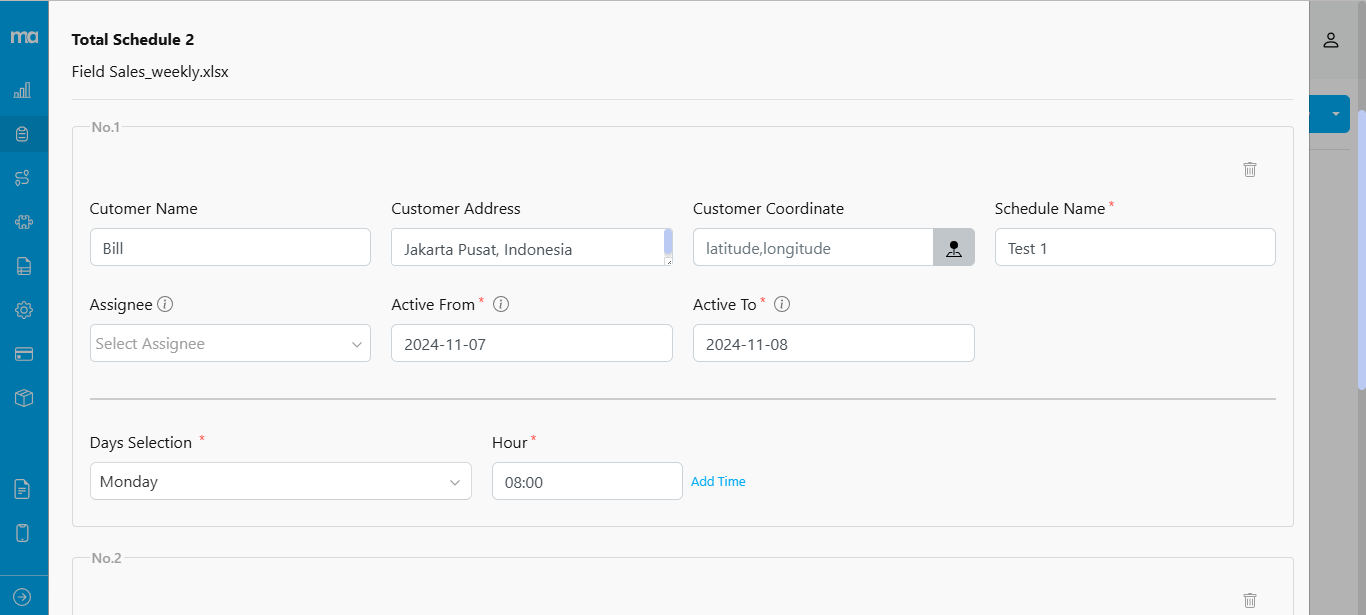Screen dimensions: 1366x615
Task: Click the blue dropdown arrow button
Action: click(1335, 114)
